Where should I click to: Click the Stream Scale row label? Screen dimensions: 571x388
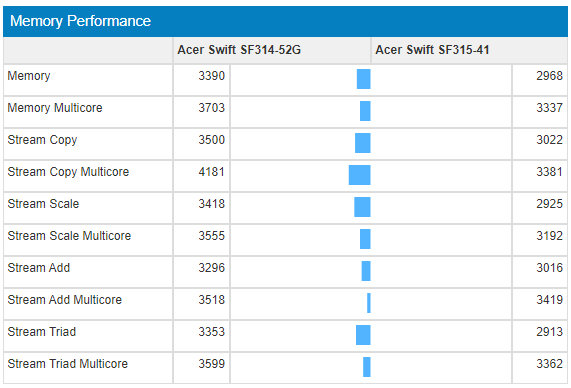tap(43, 204)
